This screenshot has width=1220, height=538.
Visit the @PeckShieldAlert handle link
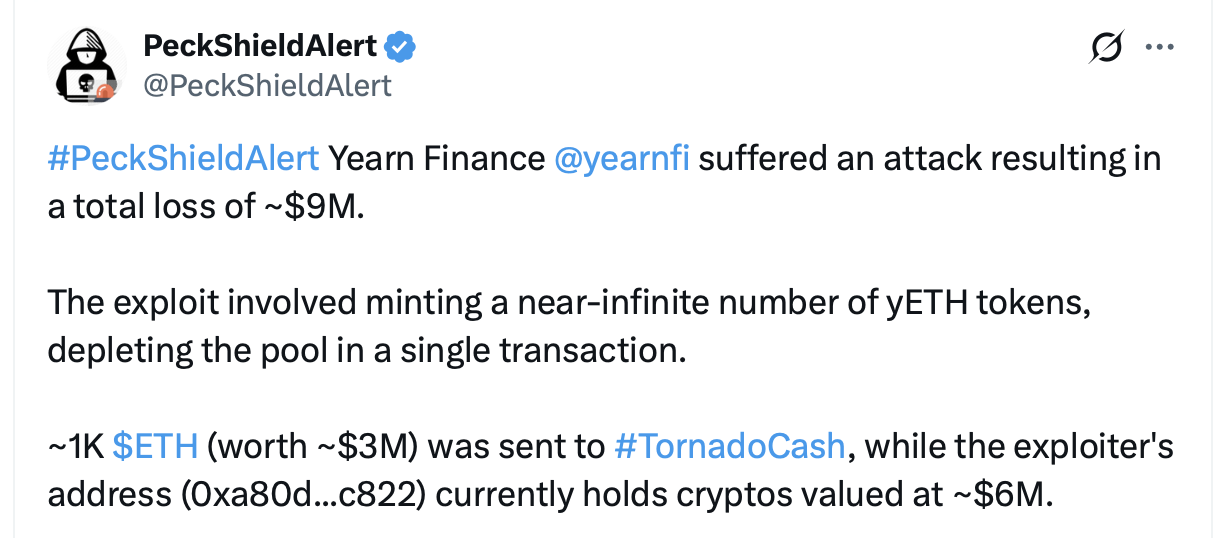pyautogui.click(x=267, y=85)
